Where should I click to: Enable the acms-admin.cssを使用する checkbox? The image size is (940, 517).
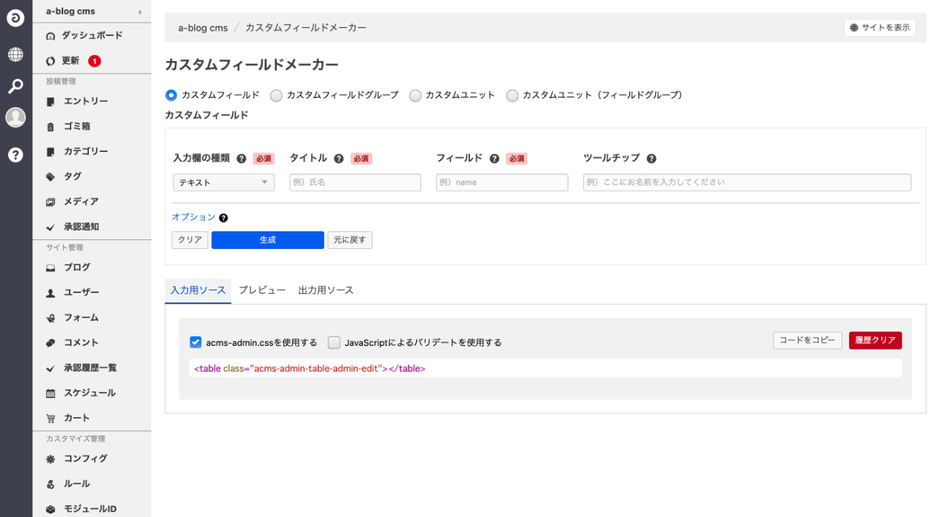(196, 342)
